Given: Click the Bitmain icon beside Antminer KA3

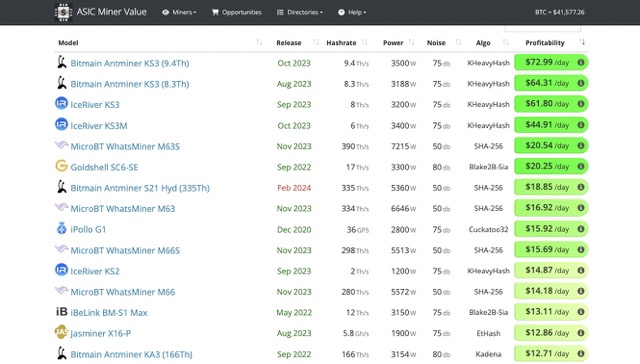Looking at the screenshot, I should coord(62,353).
